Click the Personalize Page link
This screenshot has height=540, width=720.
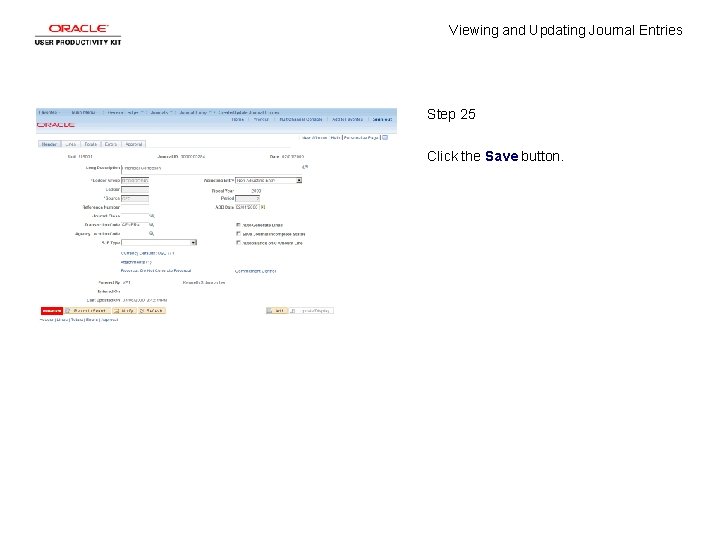coord(361,138)
